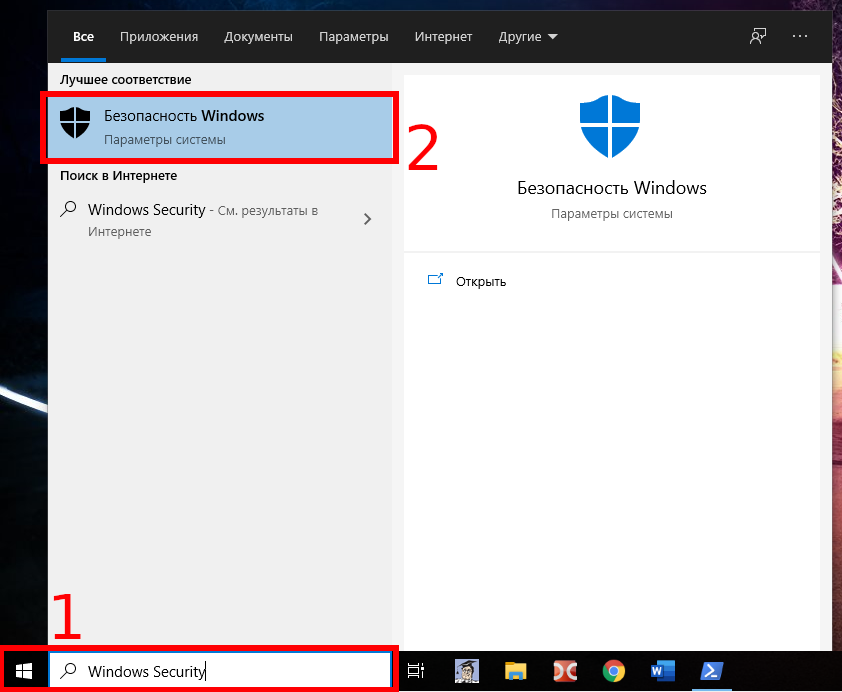This screenshot has height=692, width=842.
Task: Open the Windows Start menu
Action: coord(24,671)
